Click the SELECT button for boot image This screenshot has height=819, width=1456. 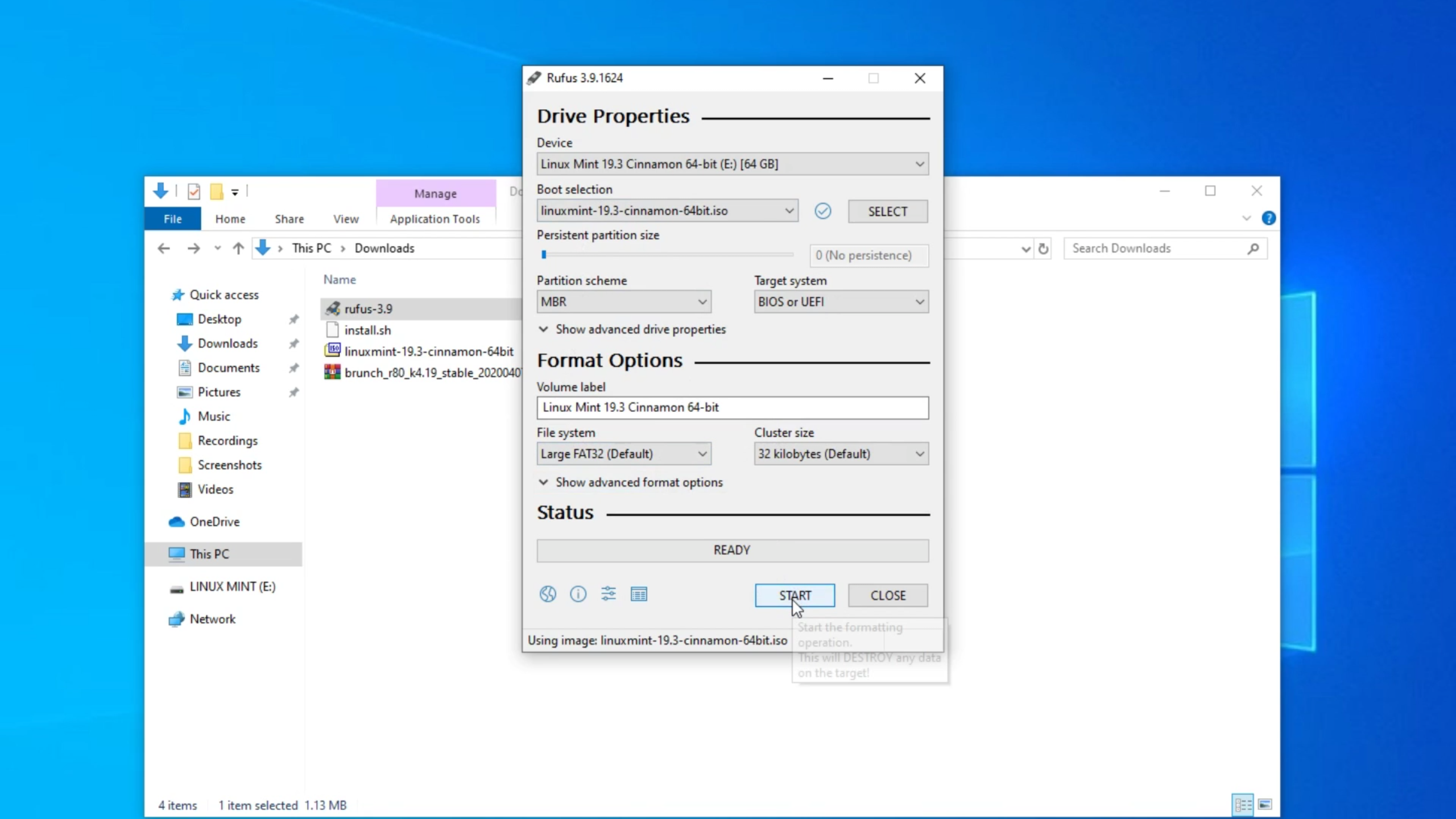(887, 211)
